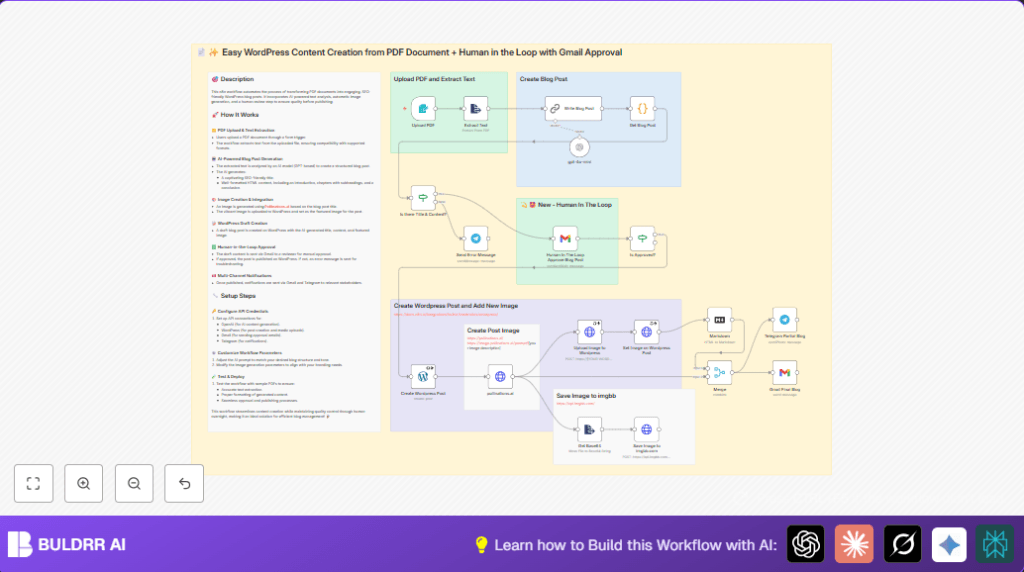Click the BULDRR AI logo
This screenshot has width=1024, height=572.
click(x=67, y=544)
